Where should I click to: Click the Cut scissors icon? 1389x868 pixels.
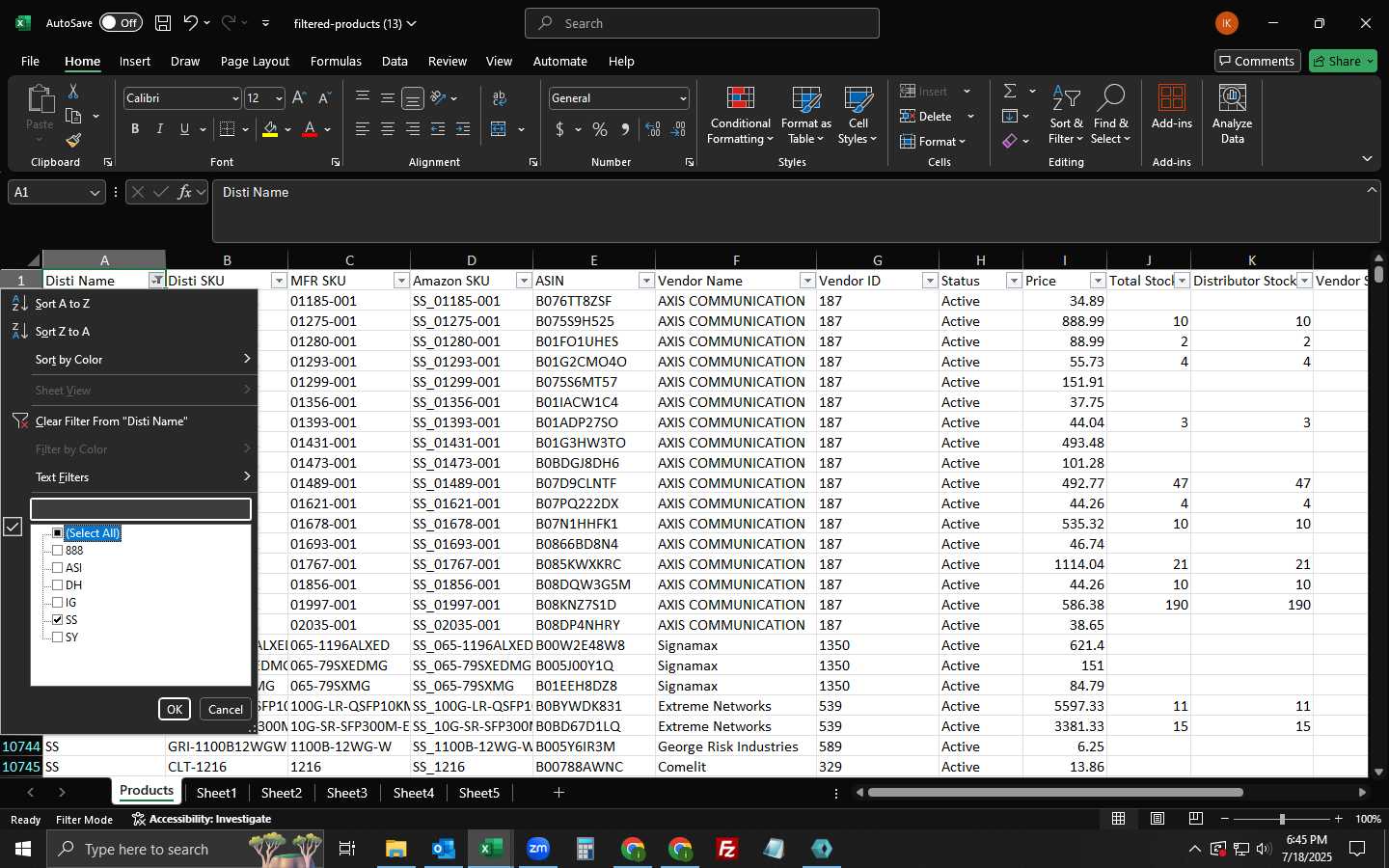[73, 91]
